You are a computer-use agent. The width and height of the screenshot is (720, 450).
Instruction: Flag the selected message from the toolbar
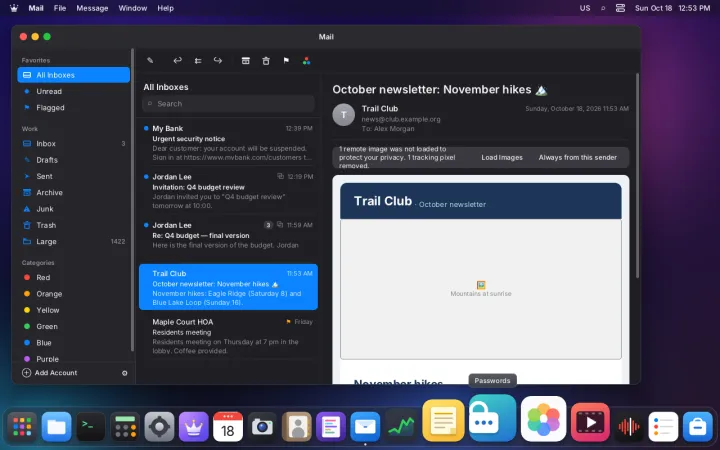point(286,61)
